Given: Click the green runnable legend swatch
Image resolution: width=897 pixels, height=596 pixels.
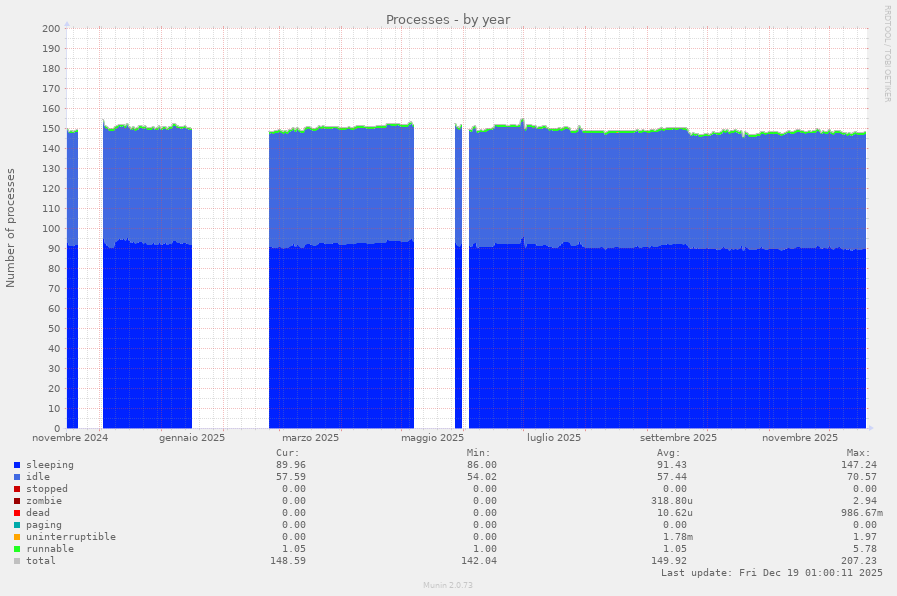Looking at the screenshot, I should (x=17, y=549).
